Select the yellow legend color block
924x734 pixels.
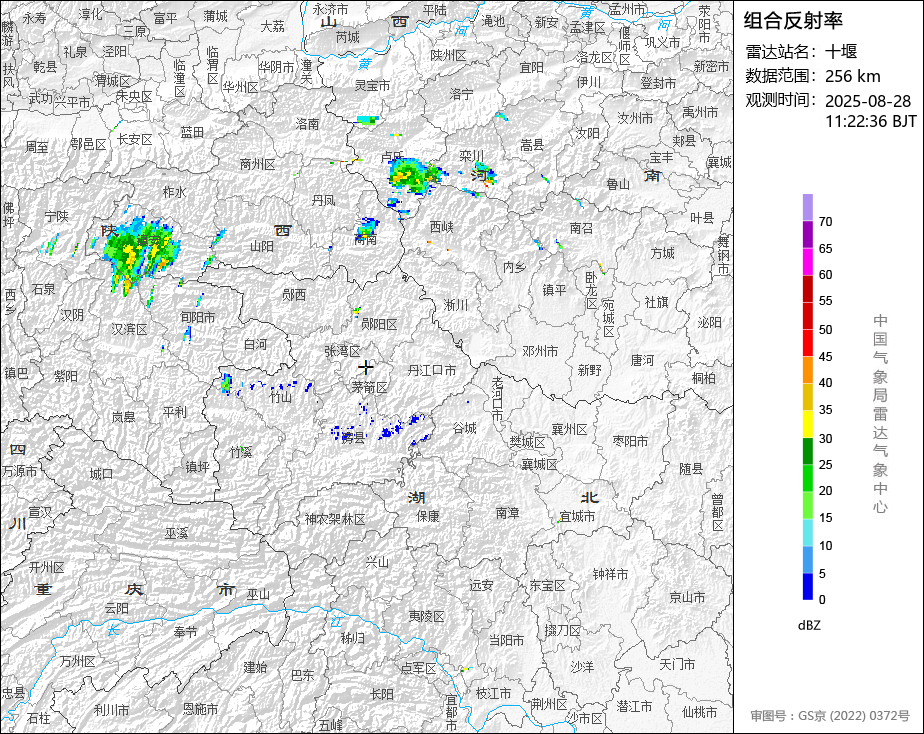(808, 424)
